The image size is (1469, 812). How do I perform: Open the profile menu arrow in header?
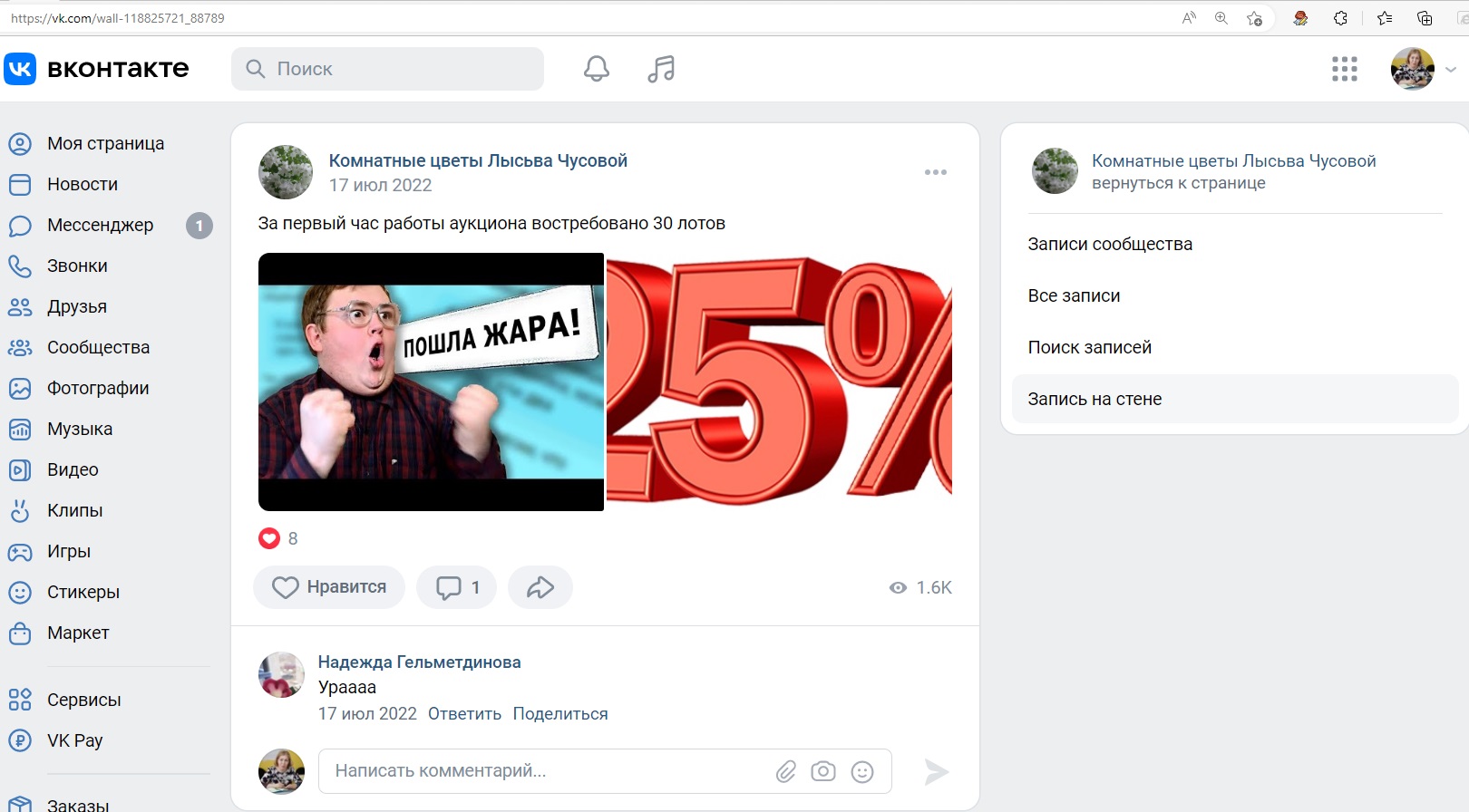(1451, 69)
